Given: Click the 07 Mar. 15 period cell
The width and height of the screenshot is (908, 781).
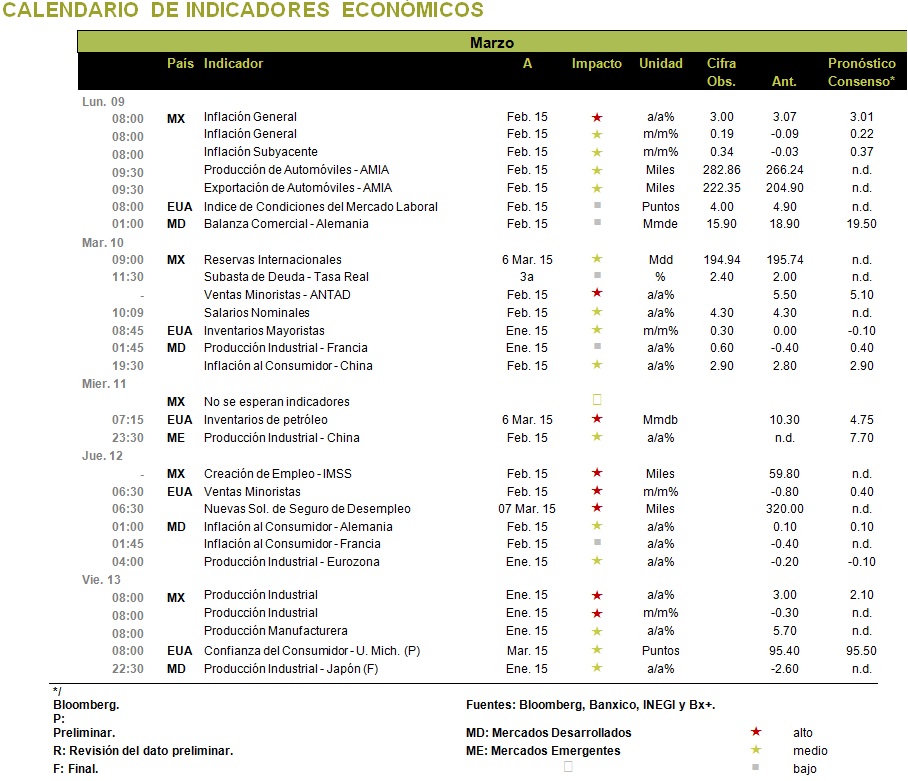Looking at the screenshot, I should (526, 508).
